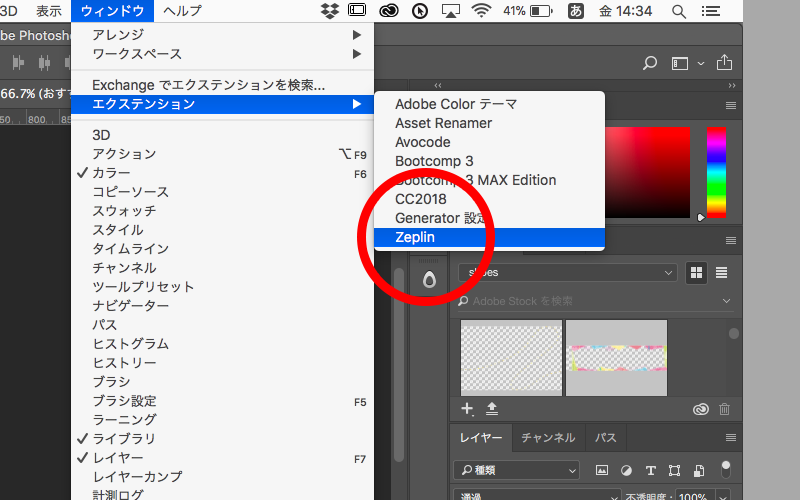This screenshot has width=800, height=500.
Task: Open the workspace switcher icon
Action: click(680, 63)
